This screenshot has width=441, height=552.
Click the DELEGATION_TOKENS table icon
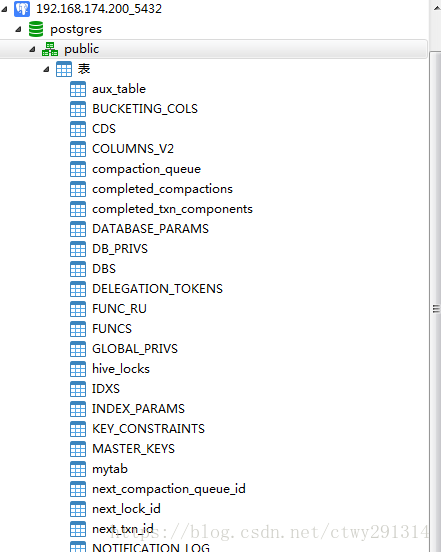78,289
